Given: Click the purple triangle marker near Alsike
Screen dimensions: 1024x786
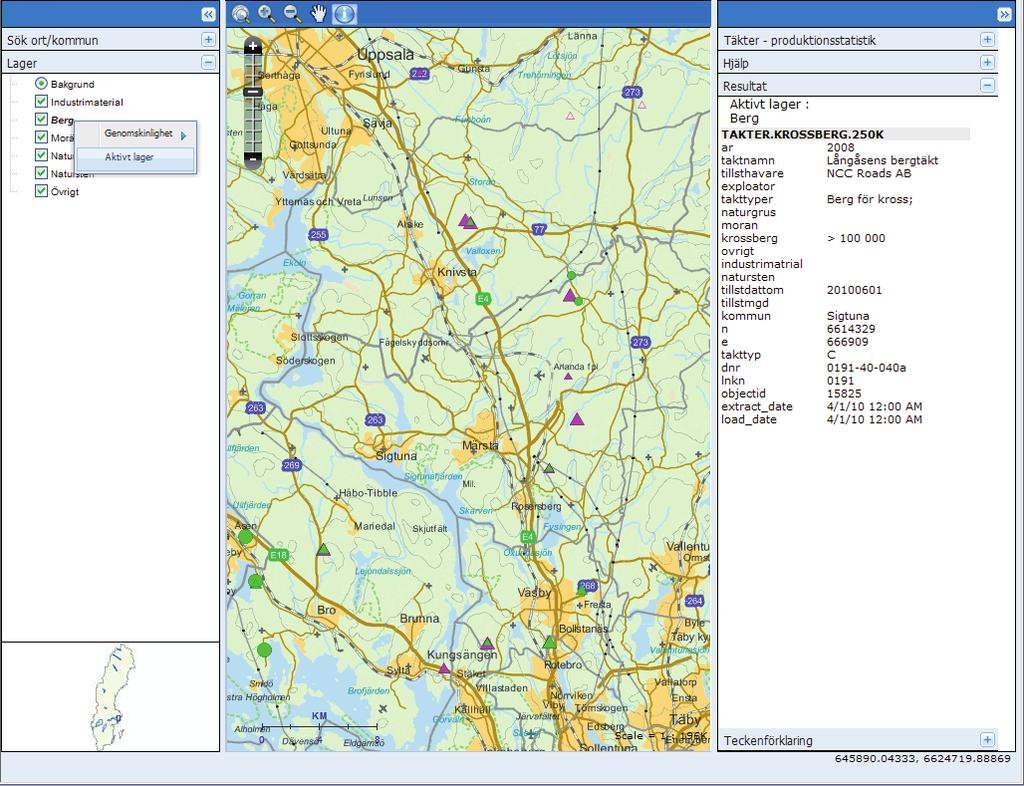Looking at the screenshot, I should (x=466, y=221).
